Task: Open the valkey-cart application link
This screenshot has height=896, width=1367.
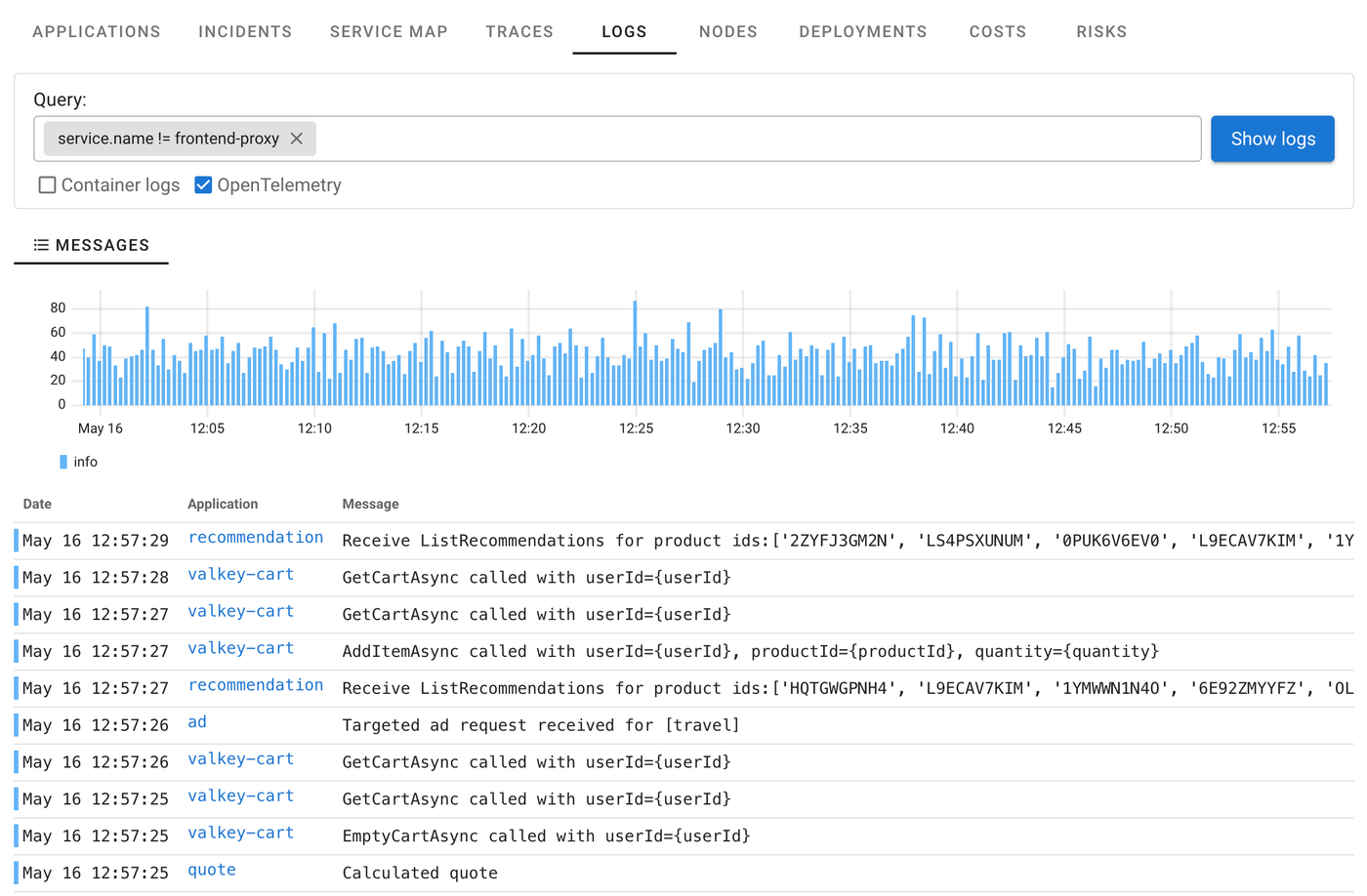Action: (240, 575)
